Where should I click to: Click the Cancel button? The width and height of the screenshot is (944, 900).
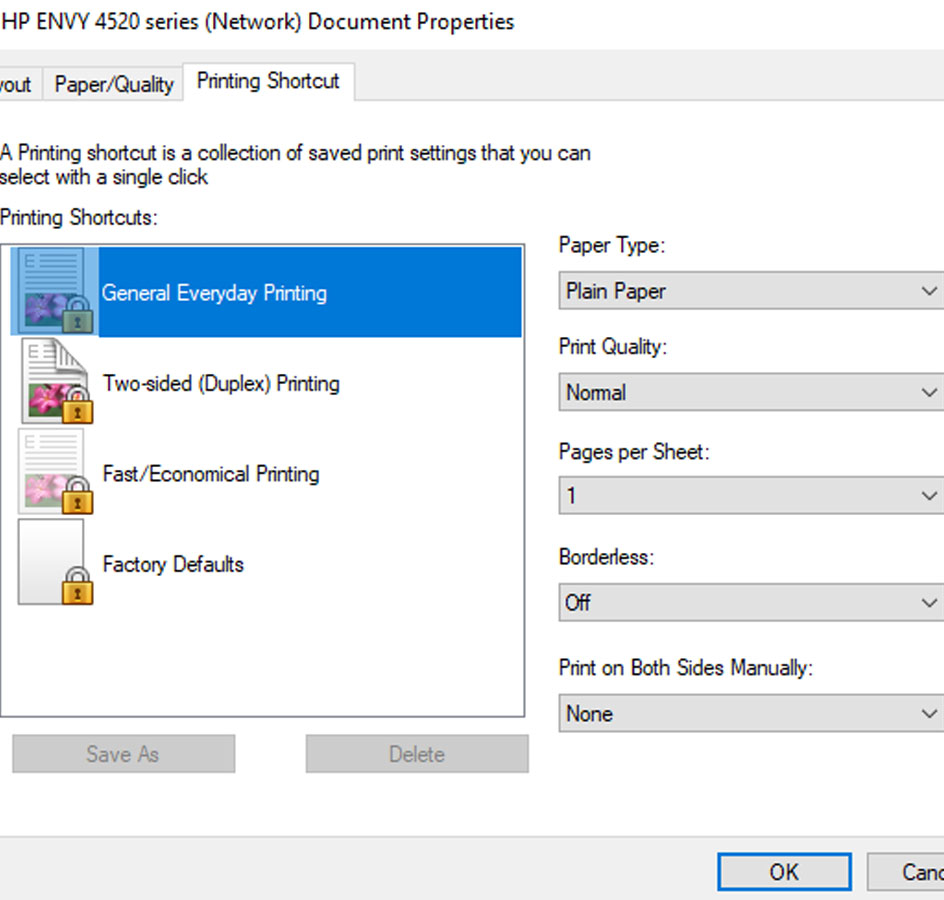[x=905, y=872]
